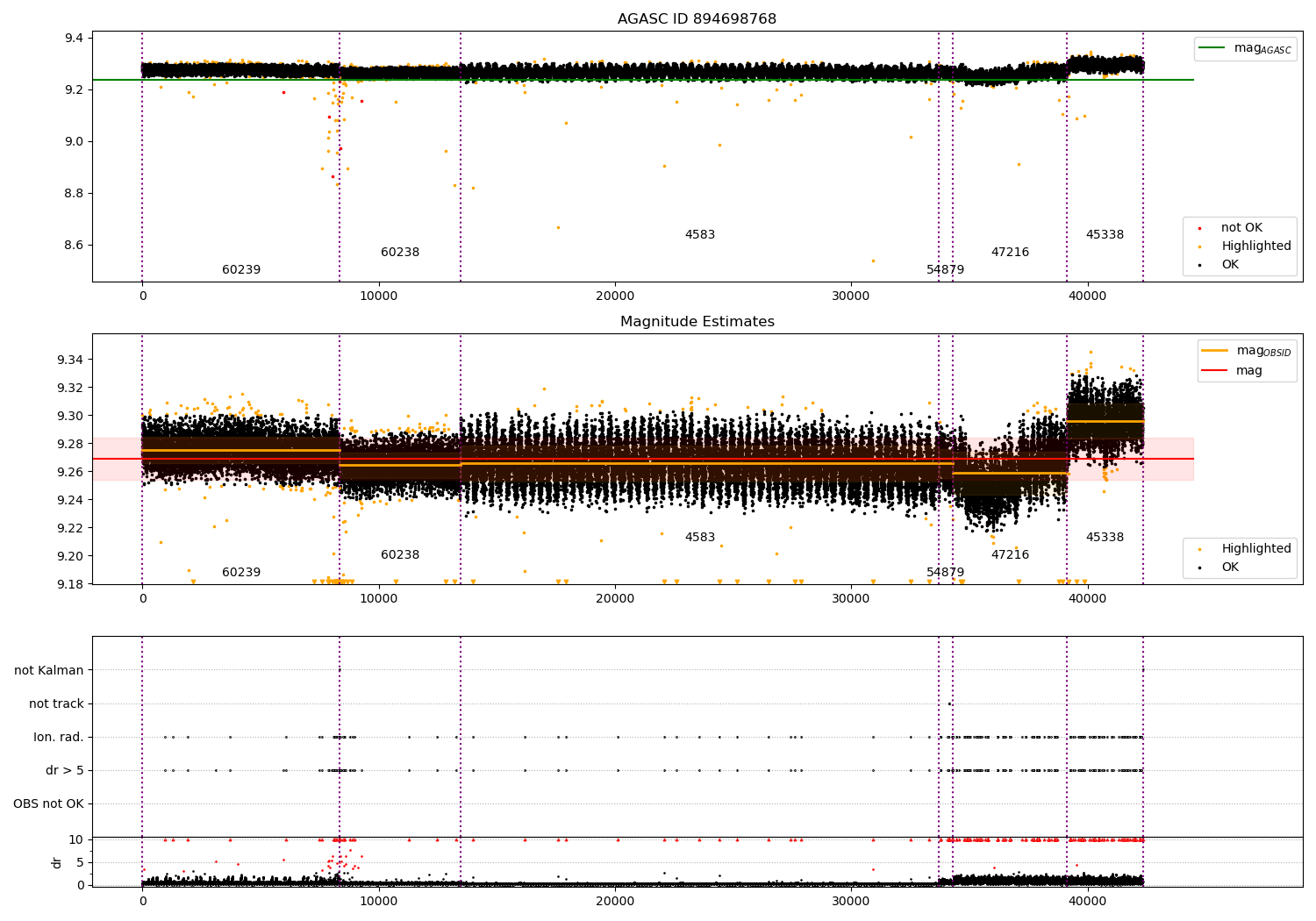Click the 5 tick on the dr axis

[81, 862]
